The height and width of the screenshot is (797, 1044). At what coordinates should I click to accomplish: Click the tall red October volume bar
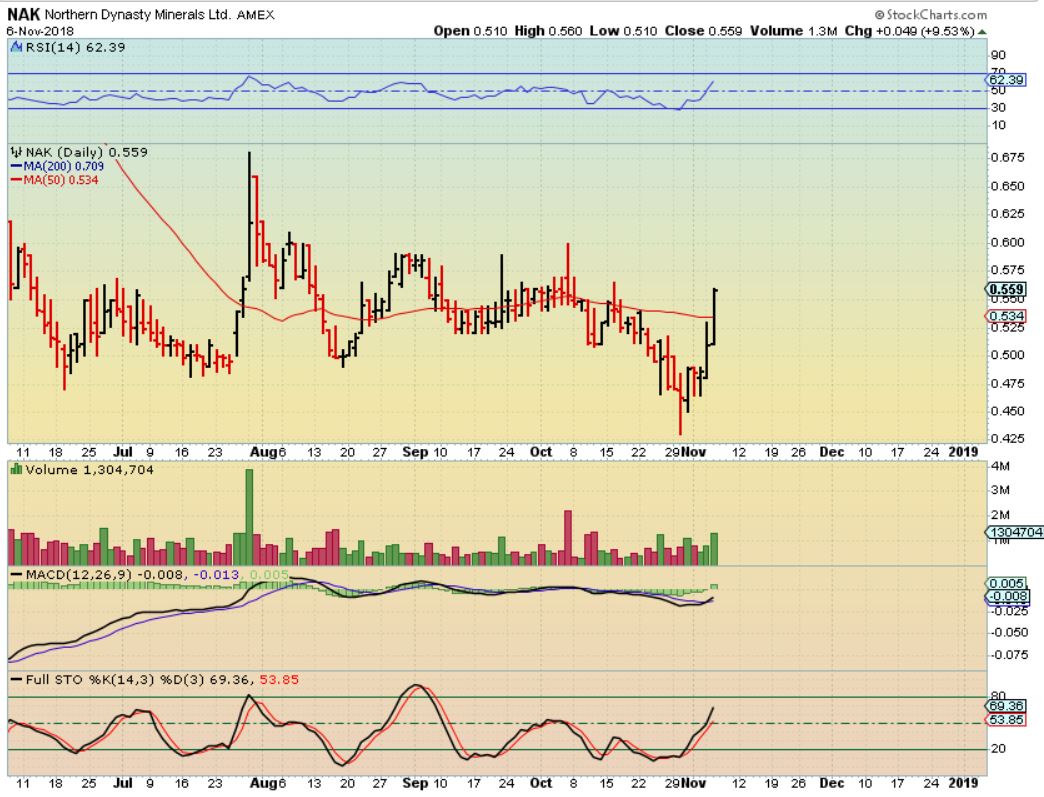click(568, 538)
